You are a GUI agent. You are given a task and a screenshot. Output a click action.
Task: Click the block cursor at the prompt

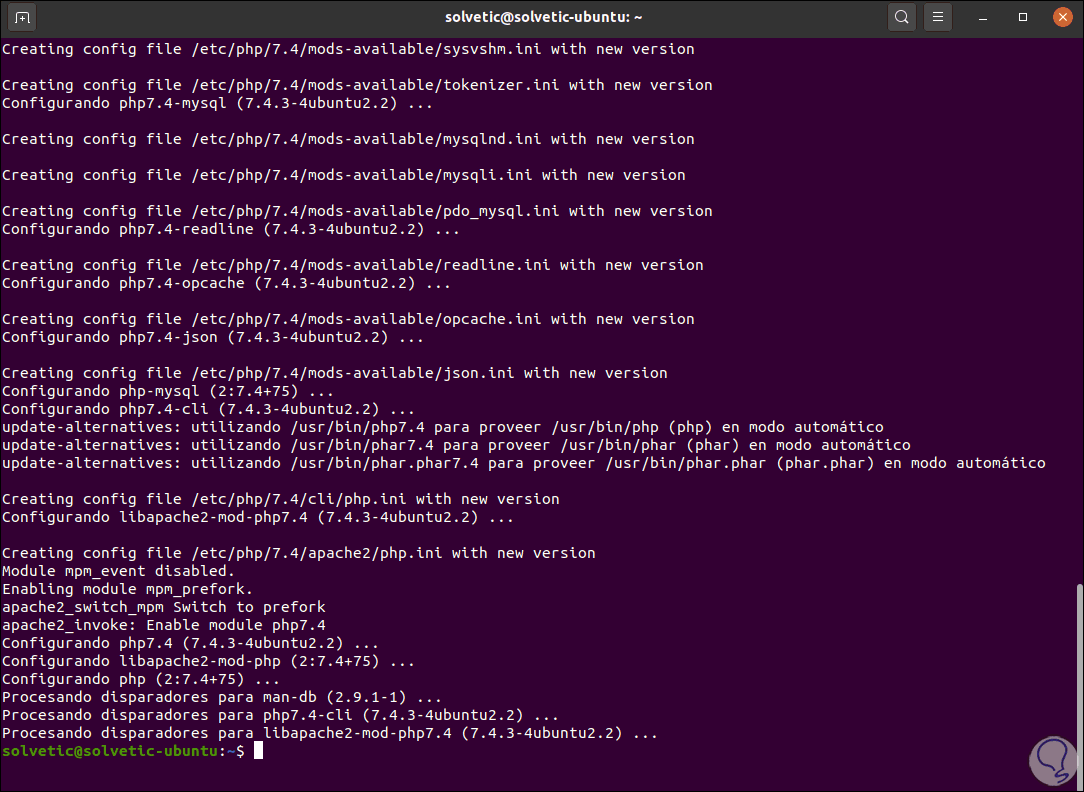coord(258,751)
